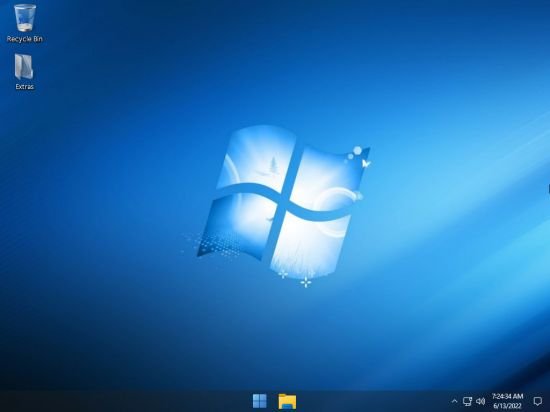This screenshot has width=550, height=412.
Task: Click the tree silhouette in the logo pane
Action: click(x=272, y=166)
